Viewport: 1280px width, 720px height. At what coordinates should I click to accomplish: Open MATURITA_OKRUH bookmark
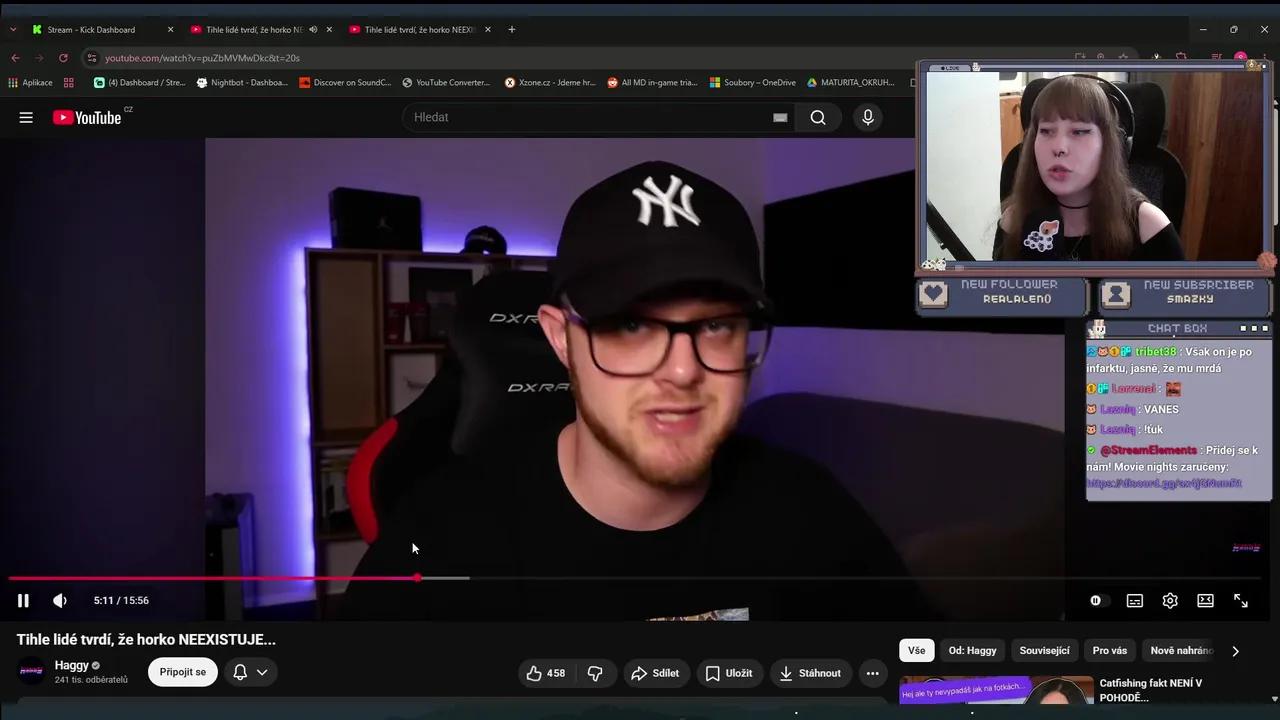coord(850,83)
